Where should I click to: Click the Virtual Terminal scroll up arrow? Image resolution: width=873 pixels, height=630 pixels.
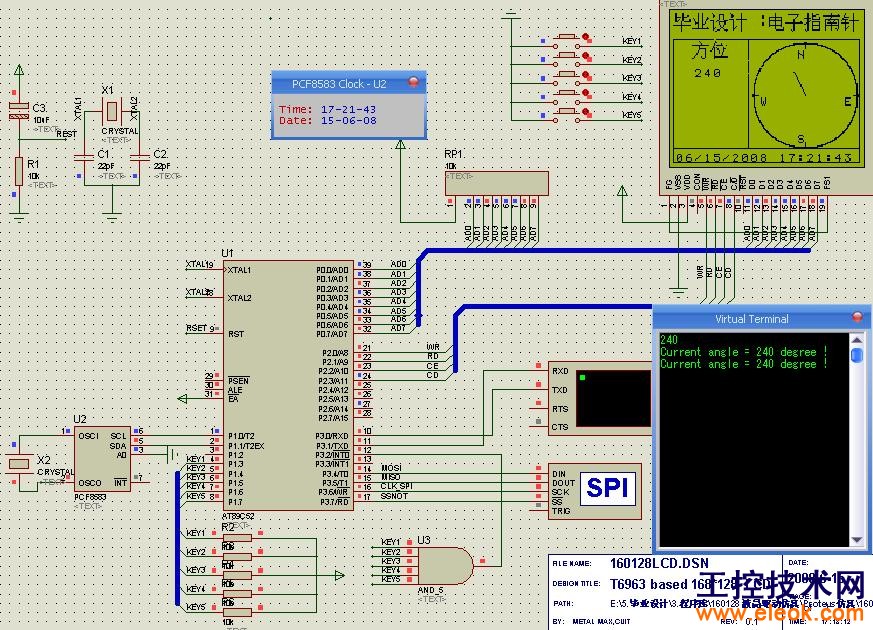coord(857,339)
